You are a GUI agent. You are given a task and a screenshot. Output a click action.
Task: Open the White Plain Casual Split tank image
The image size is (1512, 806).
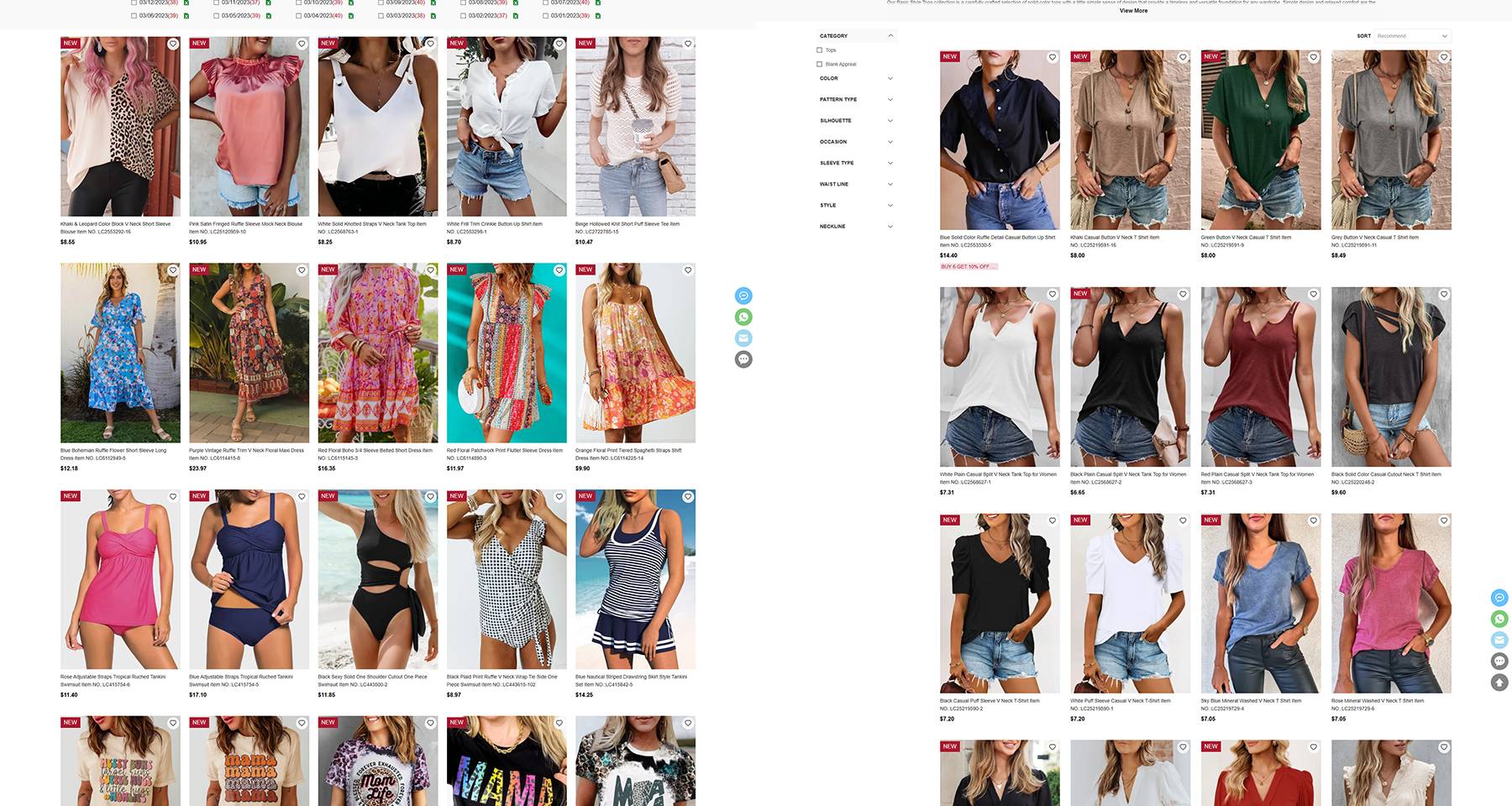coord(1000,377)
